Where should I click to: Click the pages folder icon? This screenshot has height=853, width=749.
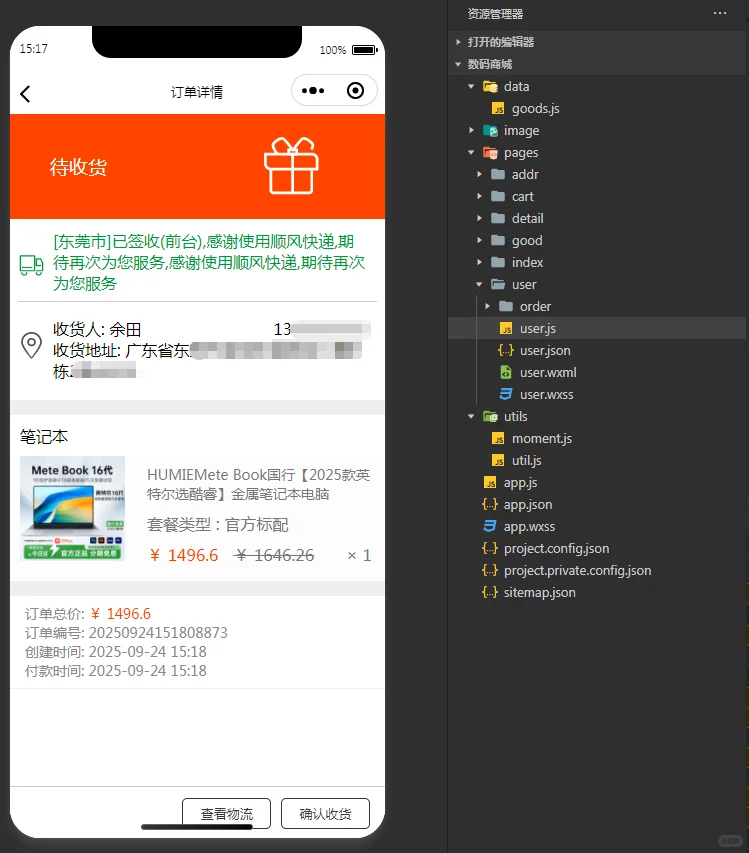[x=490, y=152]
